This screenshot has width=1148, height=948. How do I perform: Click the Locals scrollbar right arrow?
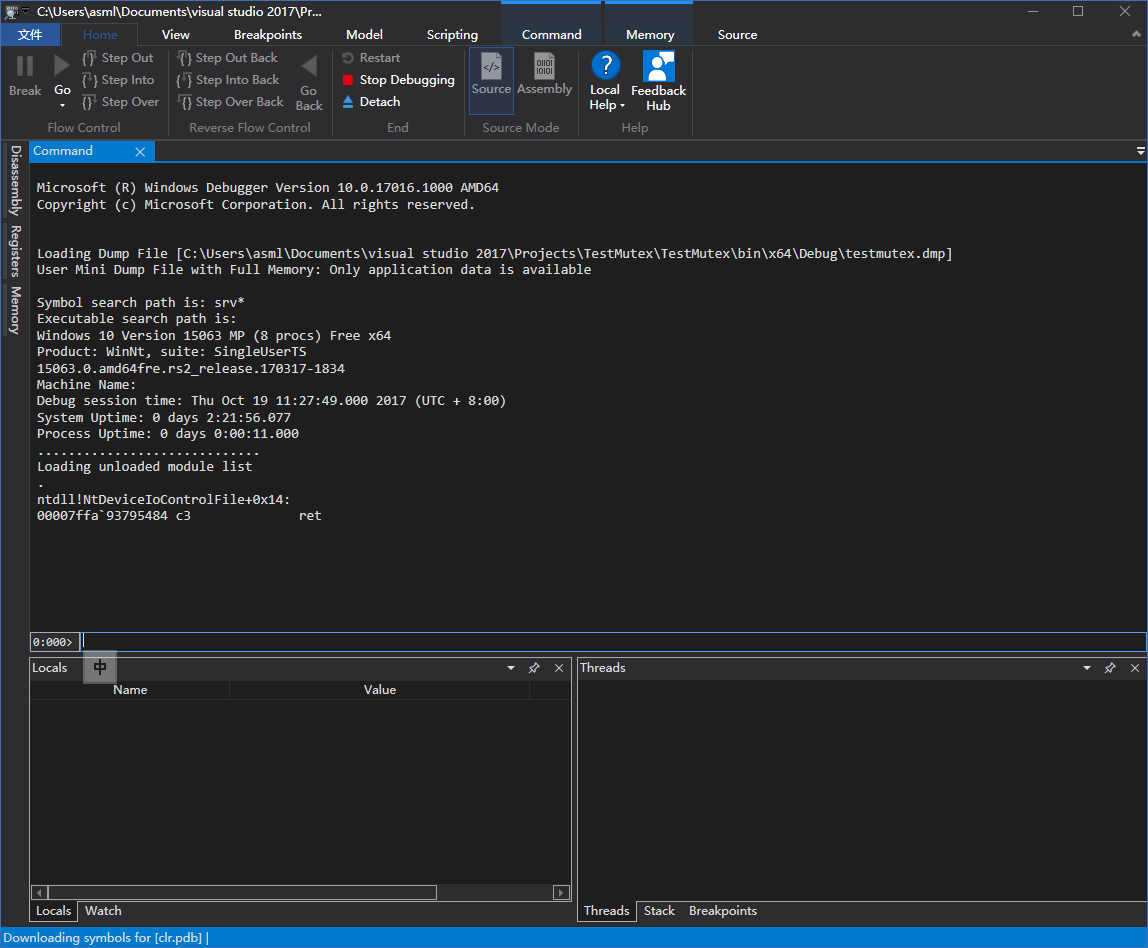(561, 892)
